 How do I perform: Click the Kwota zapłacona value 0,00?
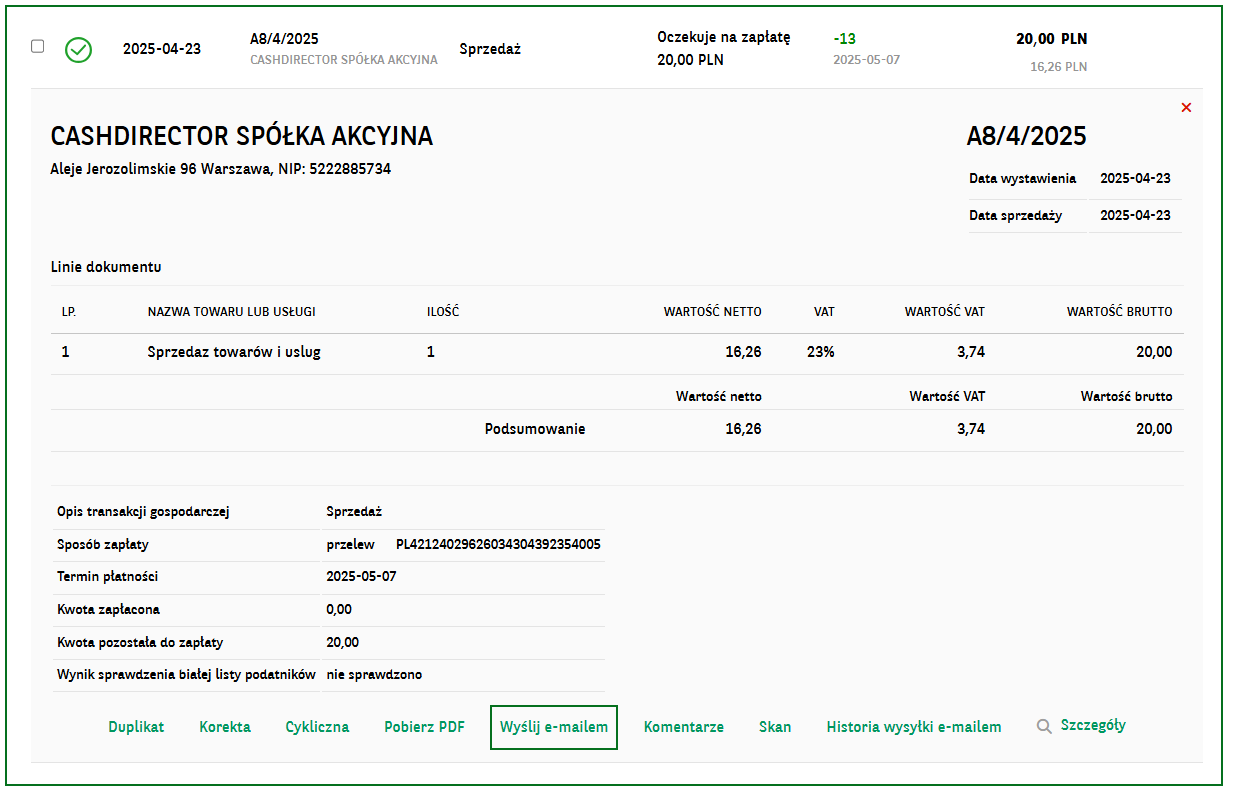click(x=339, y=609)
